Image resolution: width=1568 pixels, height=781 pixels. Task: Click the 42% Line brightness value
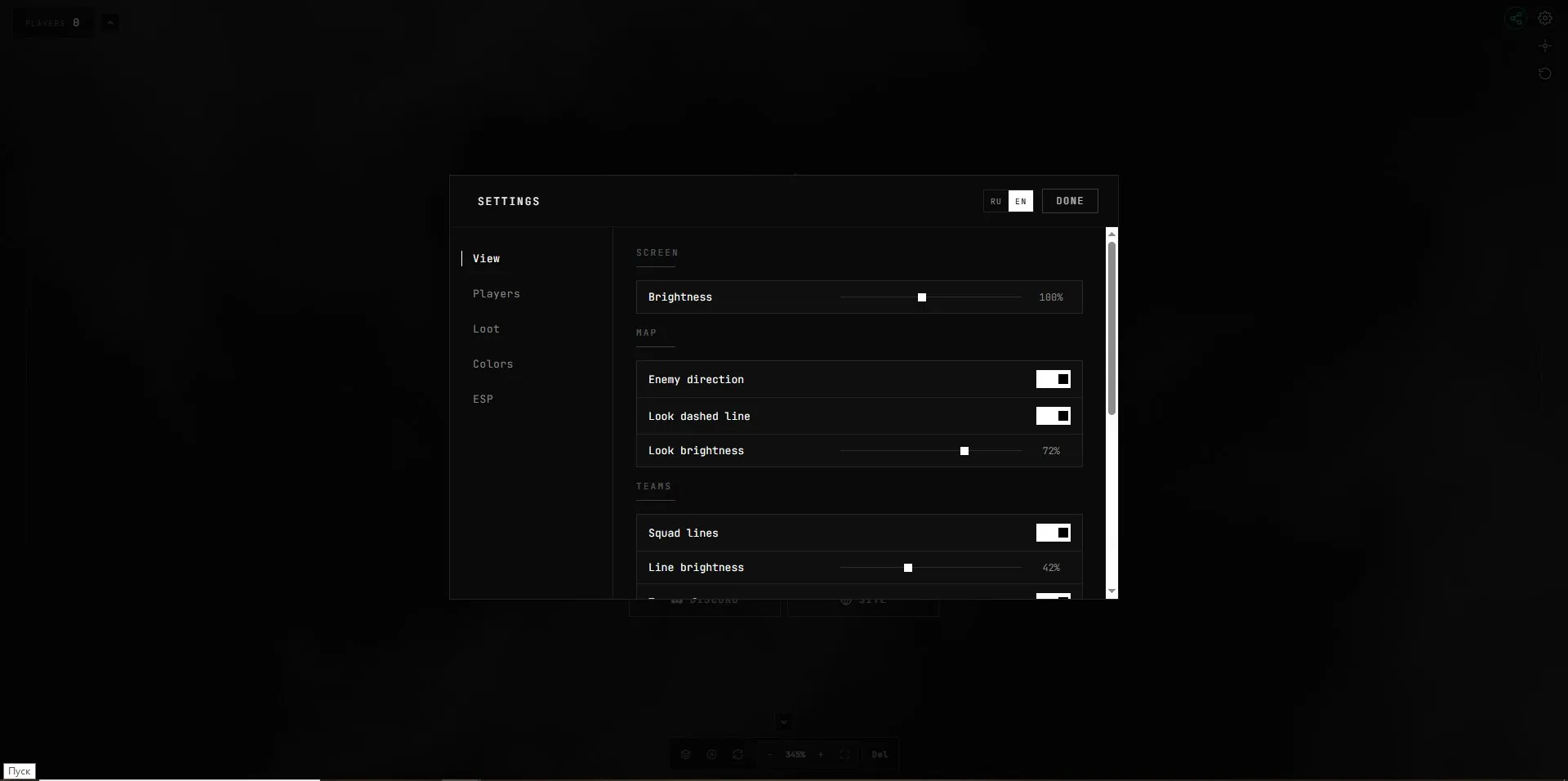(x=1051, y=568)
